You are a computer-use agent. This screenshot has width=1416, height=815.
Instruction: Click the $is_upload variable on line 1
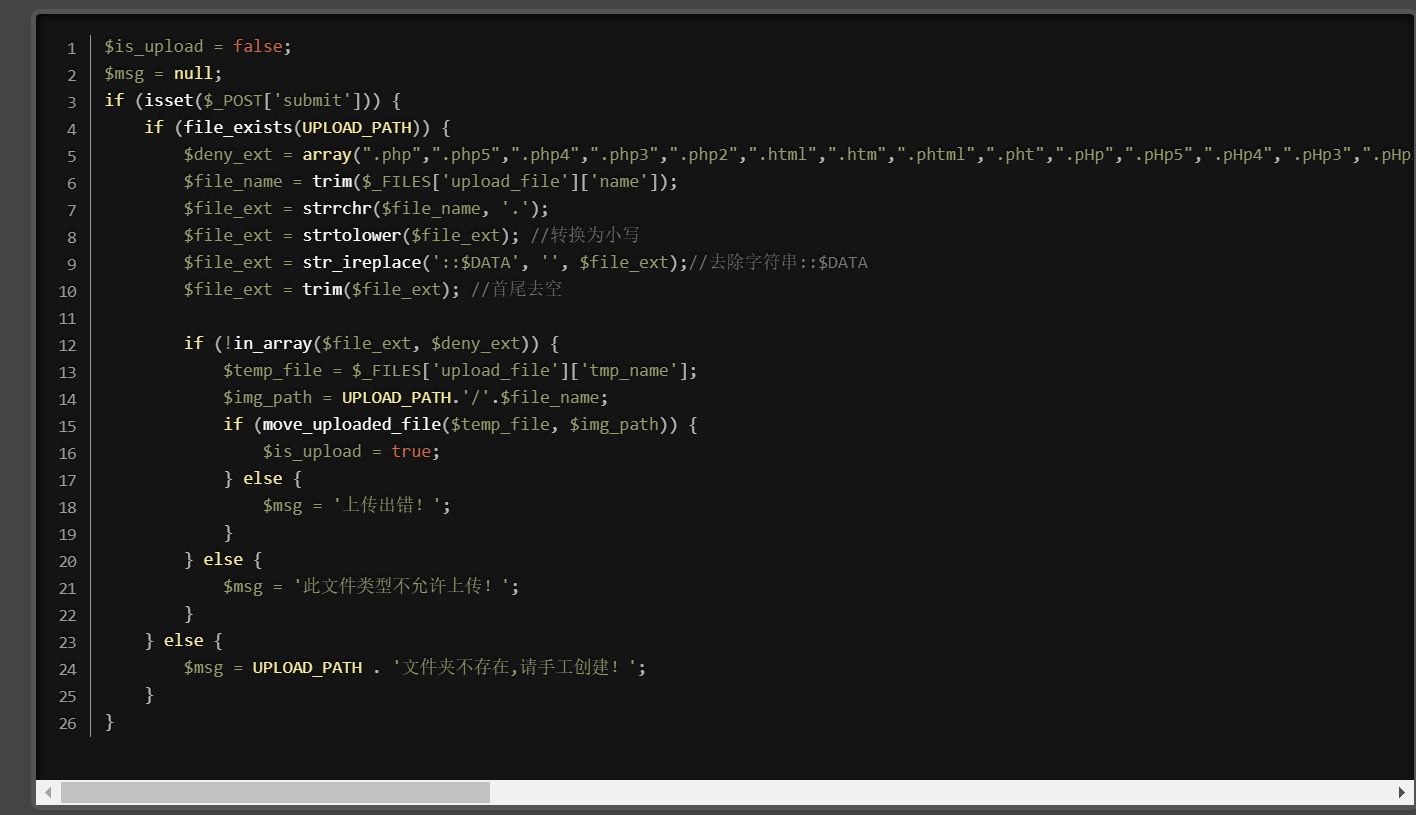click(x=153, y=47)
